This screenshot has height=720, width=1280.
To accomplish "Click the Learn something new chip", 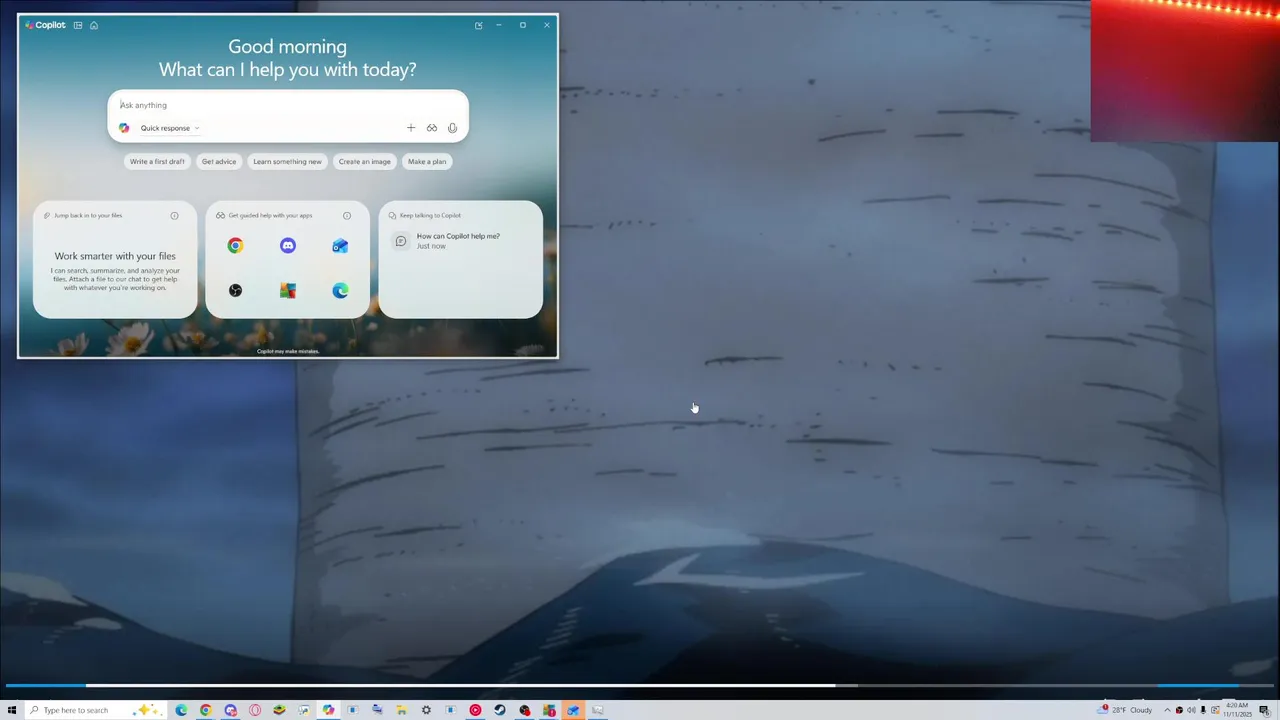I will tap(287, 161).
